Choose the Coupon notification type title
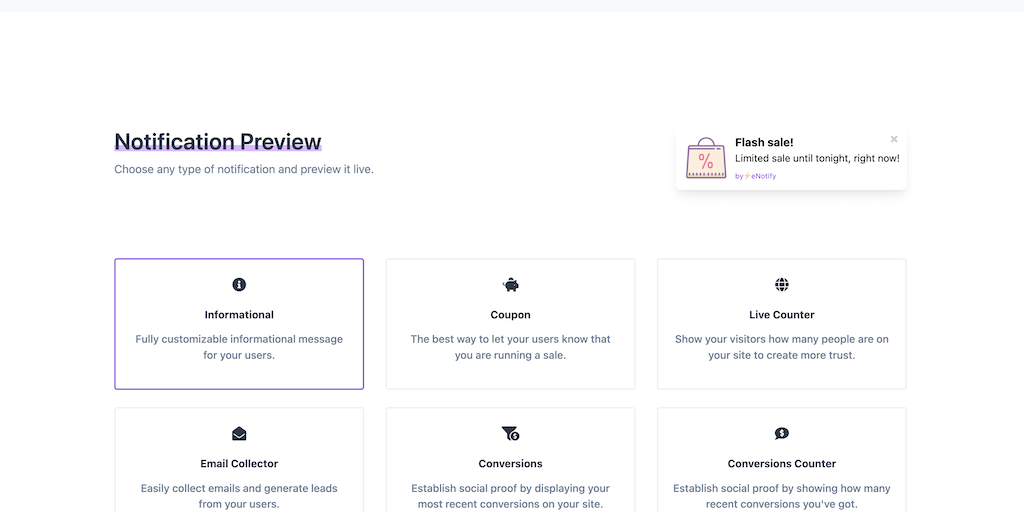1024x512 pixels. [511, 315]
